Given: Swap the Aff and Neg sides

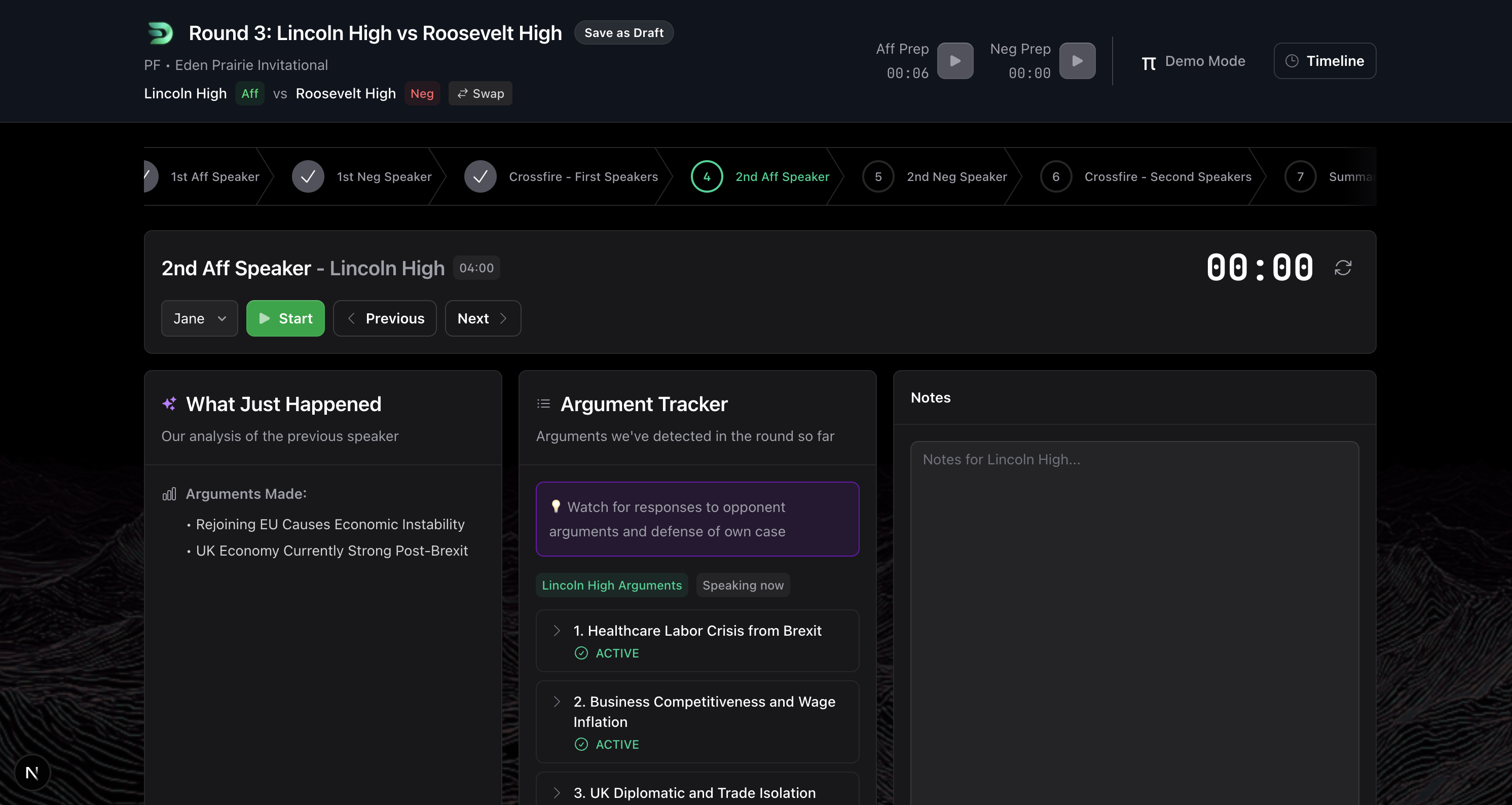Looking at the screenshot, I should [480, 93].
